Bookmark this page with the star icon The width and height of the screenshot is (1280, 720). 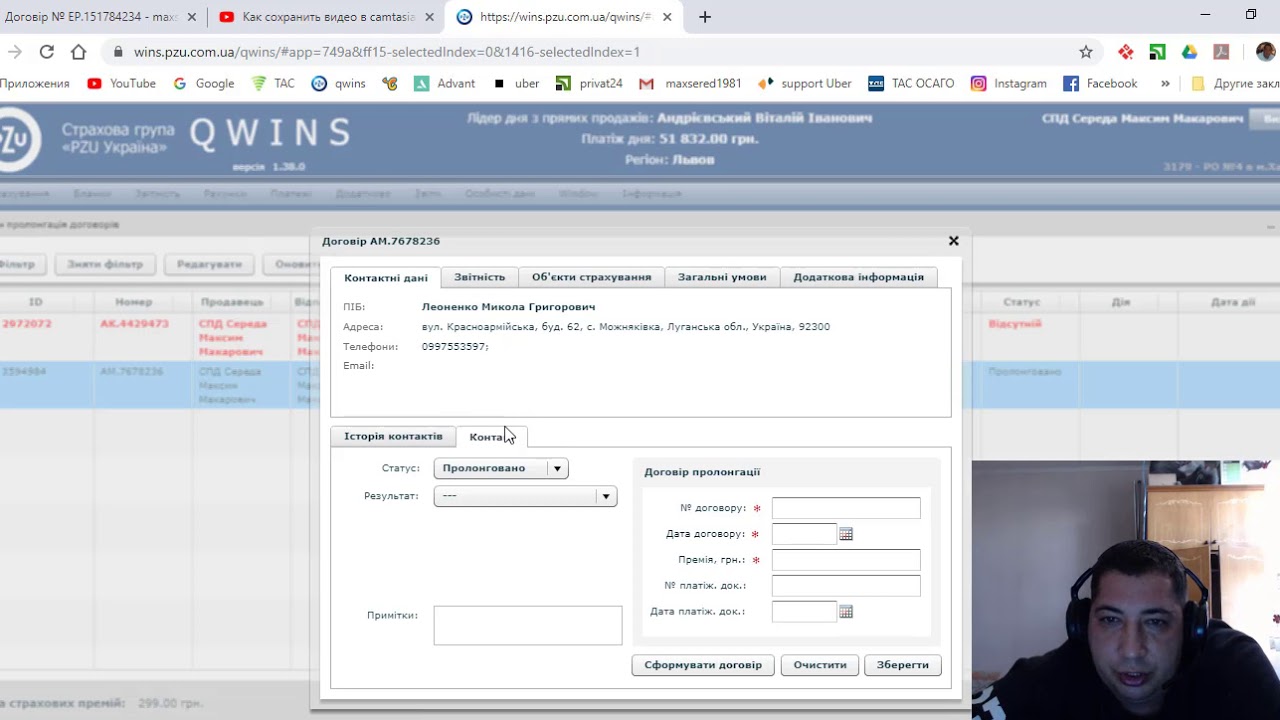(x=1086, y=52)
